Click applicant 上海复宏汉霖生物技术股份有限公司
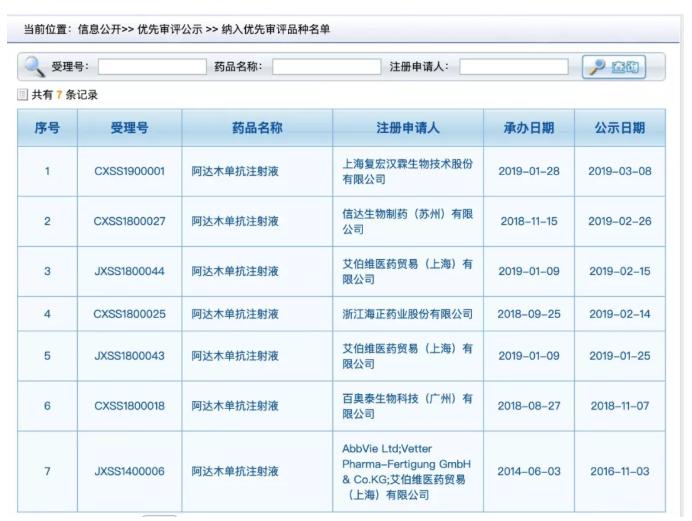This screenshot has height=521, width=692. coord(407,172)
